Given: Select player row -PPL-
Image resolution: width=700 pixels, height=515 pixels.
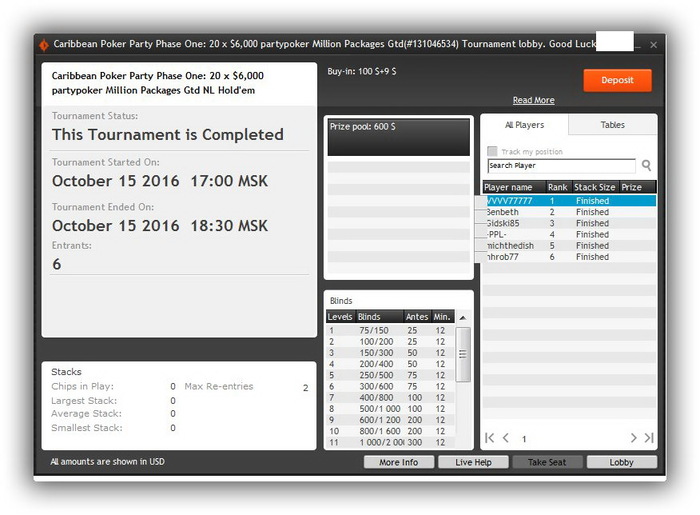Looking at the screenshot, I should tap(569, 234).
